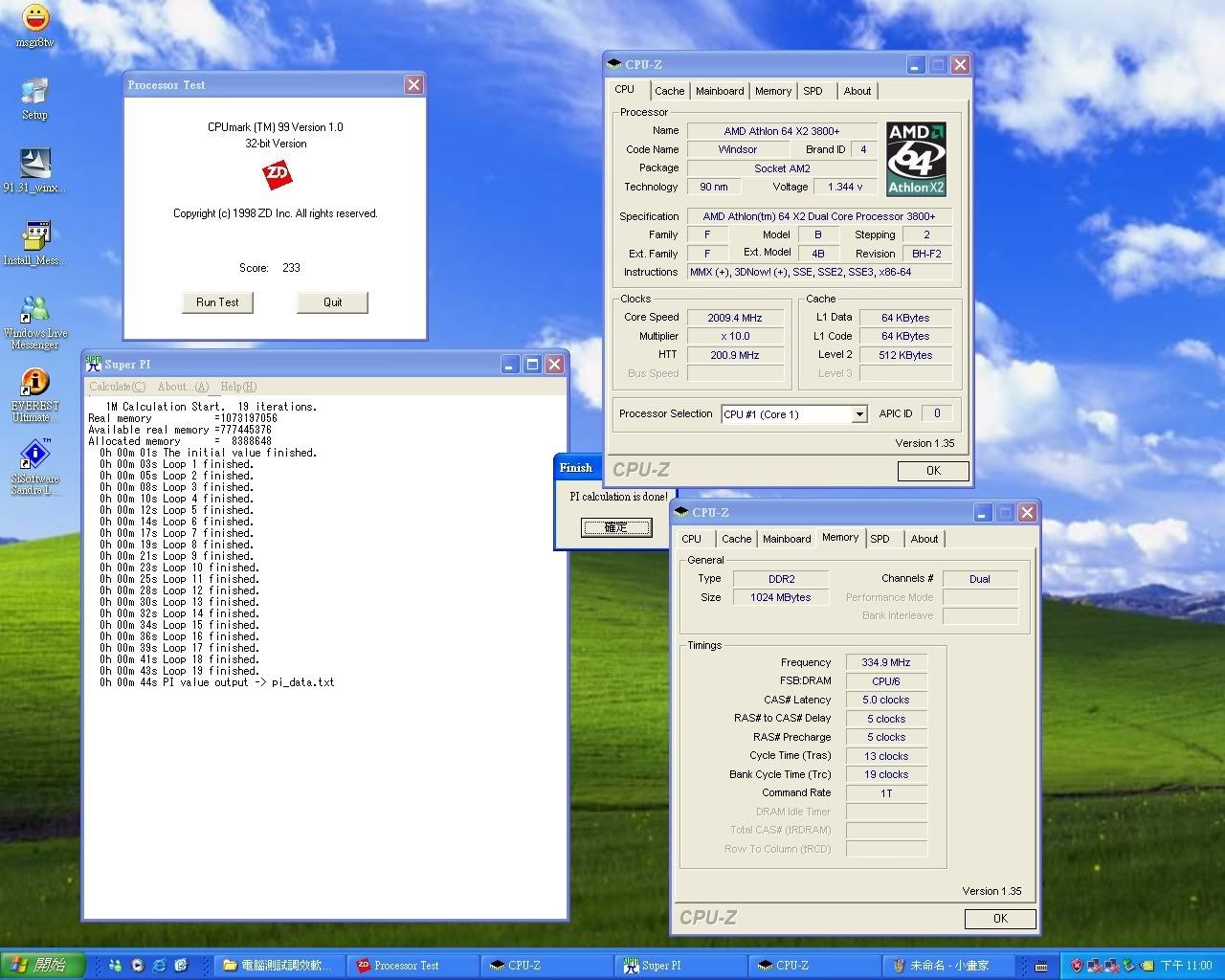
Task: Click Super PI title bar icon
Action: 94,364
